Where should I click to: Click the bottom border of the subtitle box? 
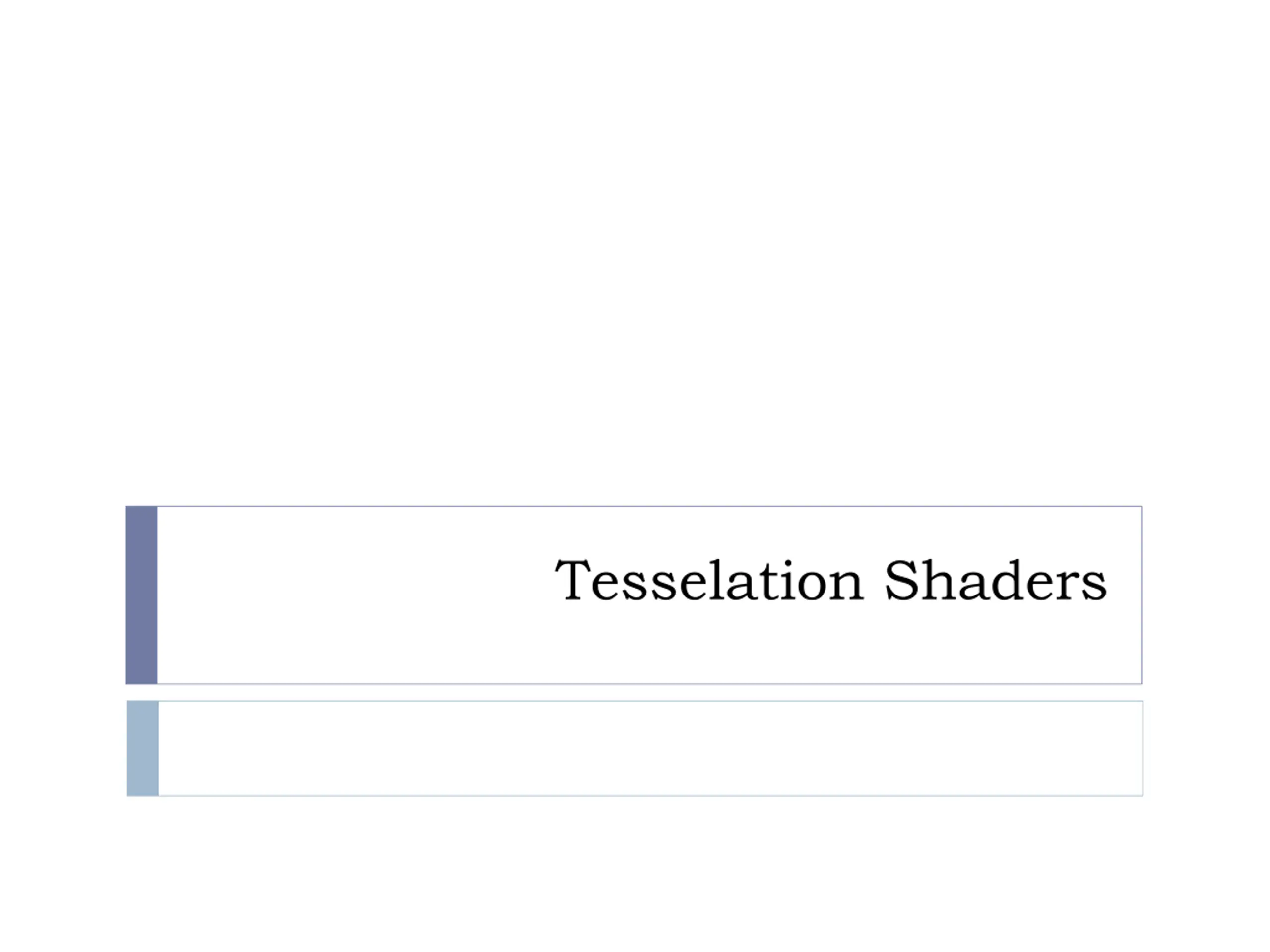(x=650, y=795)
